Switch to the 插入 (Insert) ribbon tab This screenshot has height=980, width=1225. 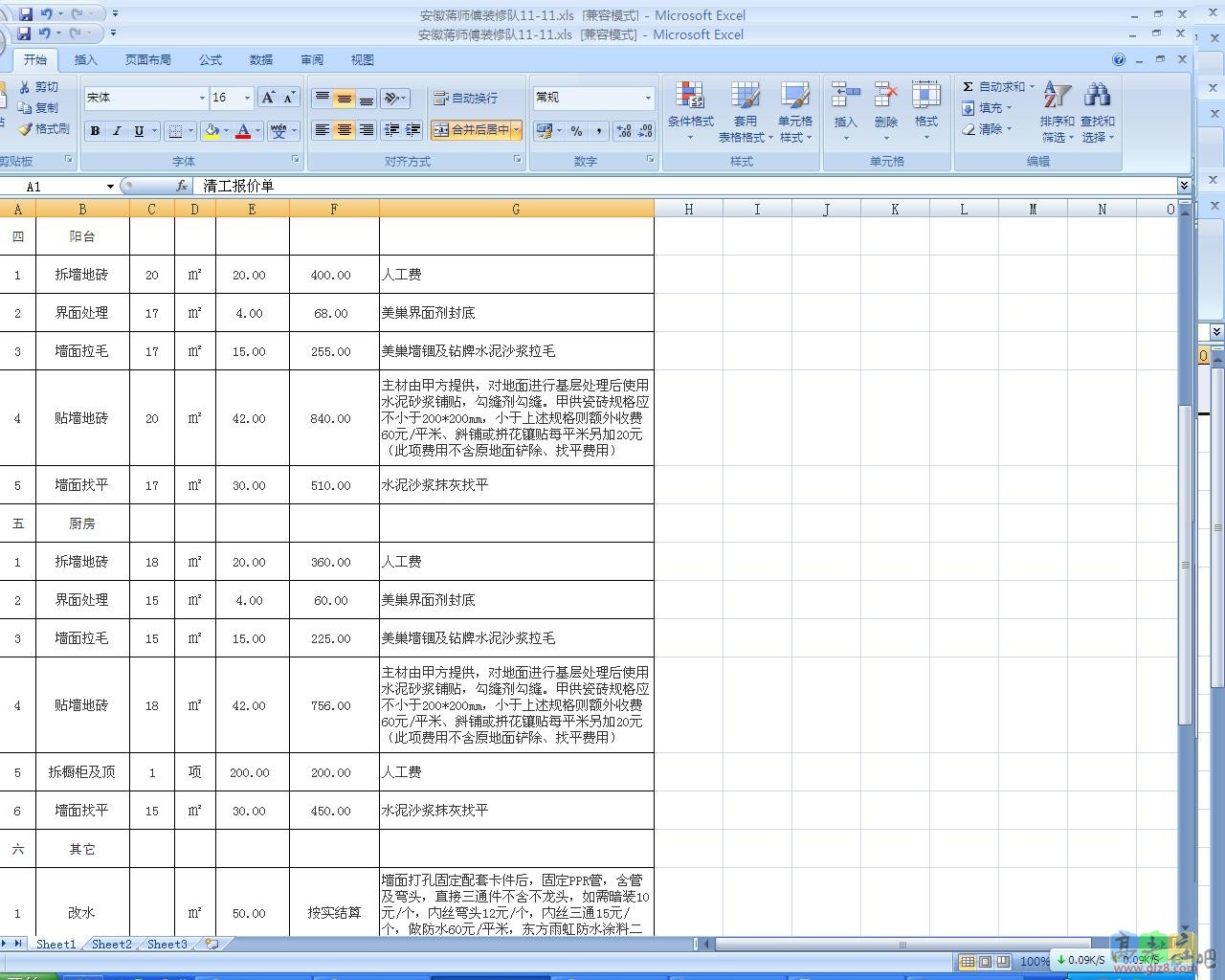click(x=86, y=59)
